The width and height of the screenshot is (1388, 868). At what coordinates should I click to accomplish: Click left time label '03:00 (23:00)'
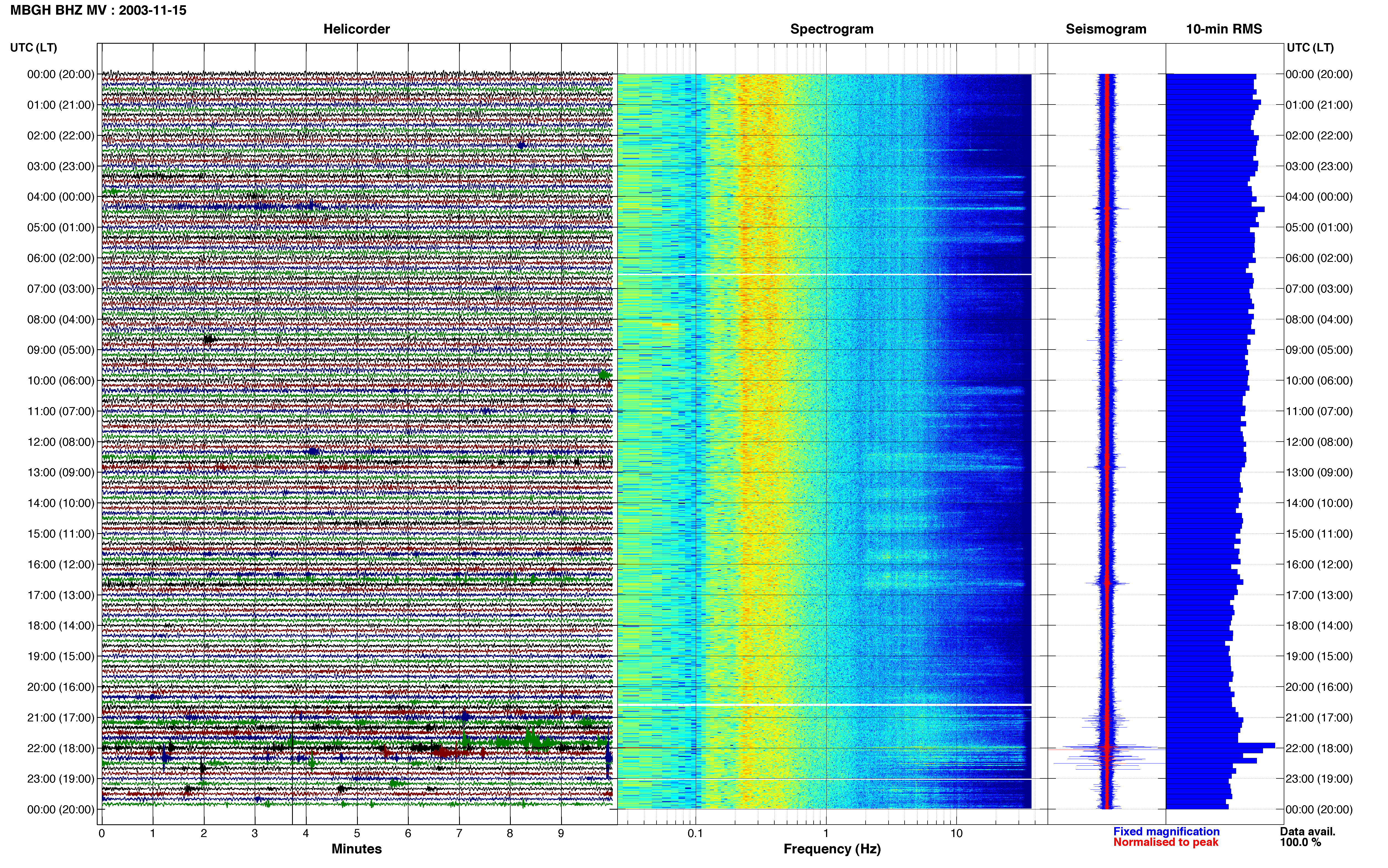click(61, 166)
